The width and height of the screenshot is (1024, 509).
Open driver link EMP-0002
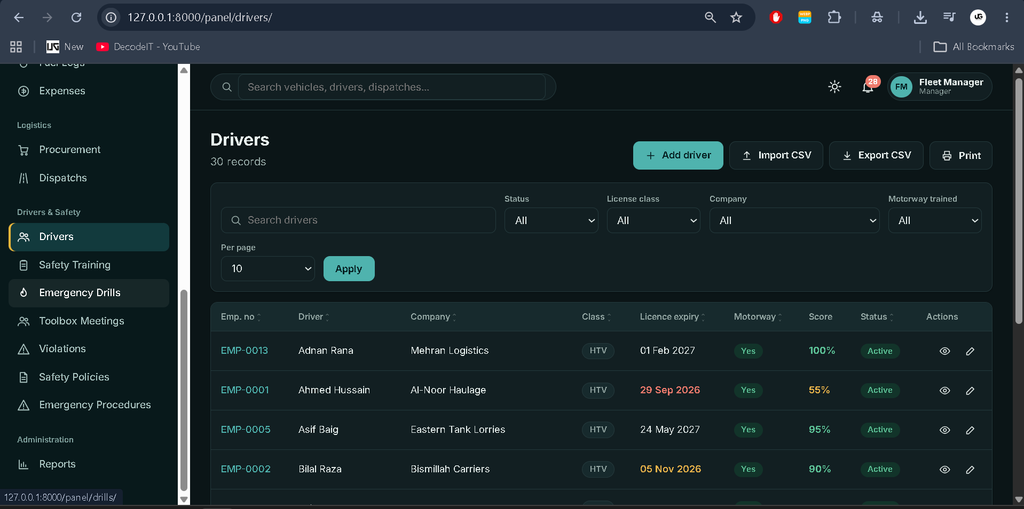tap(246, 469)
